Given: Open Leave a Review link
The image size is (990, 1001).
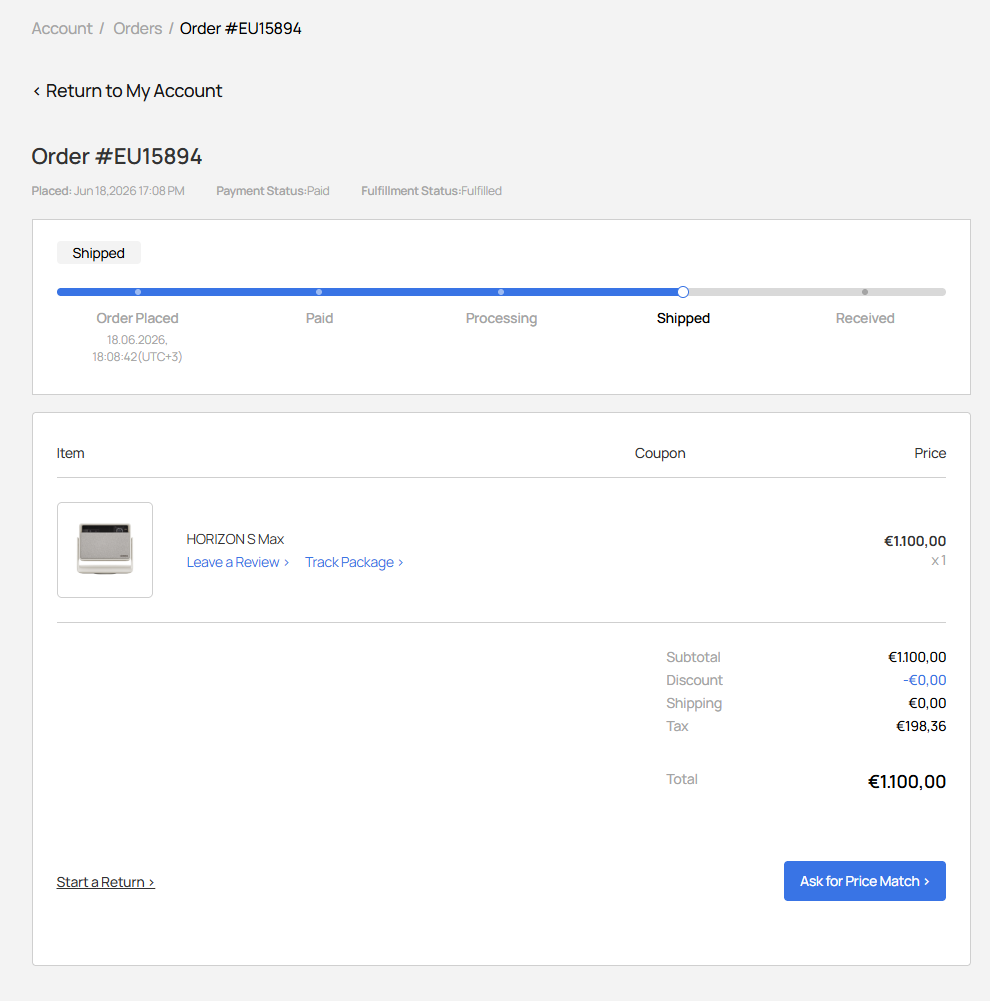Looking at the screenshot, I should [x=237, y=562].
